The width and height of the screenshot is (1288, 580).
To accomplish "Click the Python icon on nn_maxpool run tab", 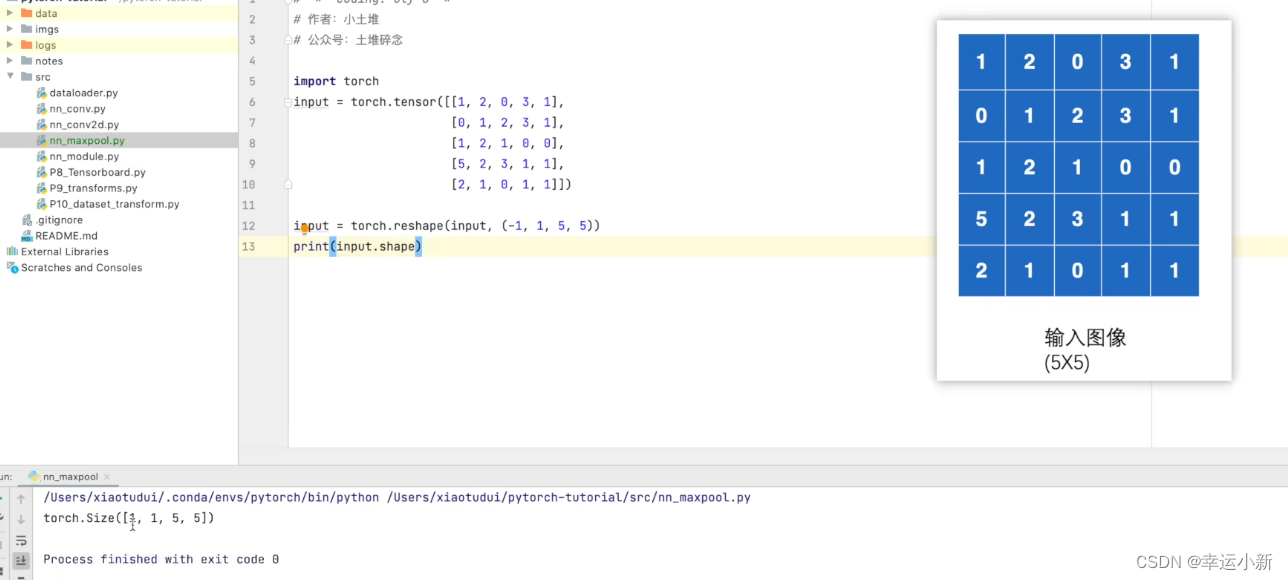I will [34, 477].
